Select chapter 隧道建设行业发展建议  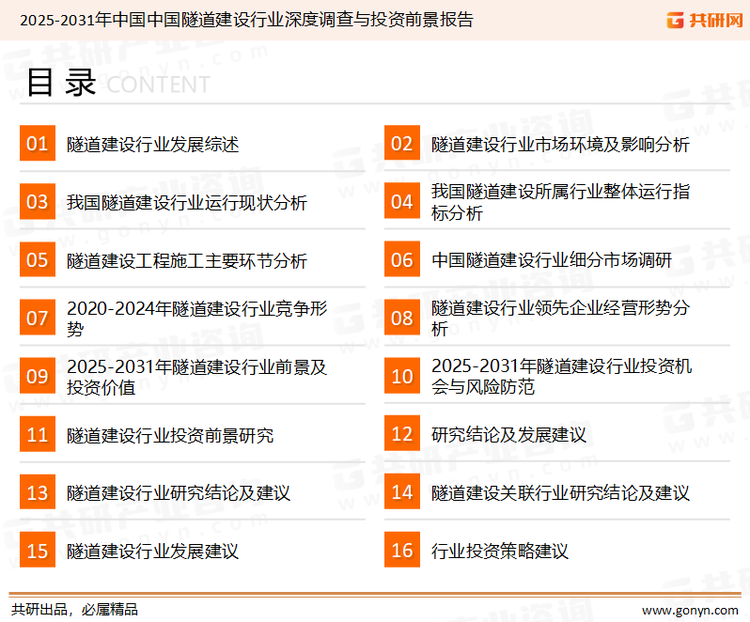153,552
